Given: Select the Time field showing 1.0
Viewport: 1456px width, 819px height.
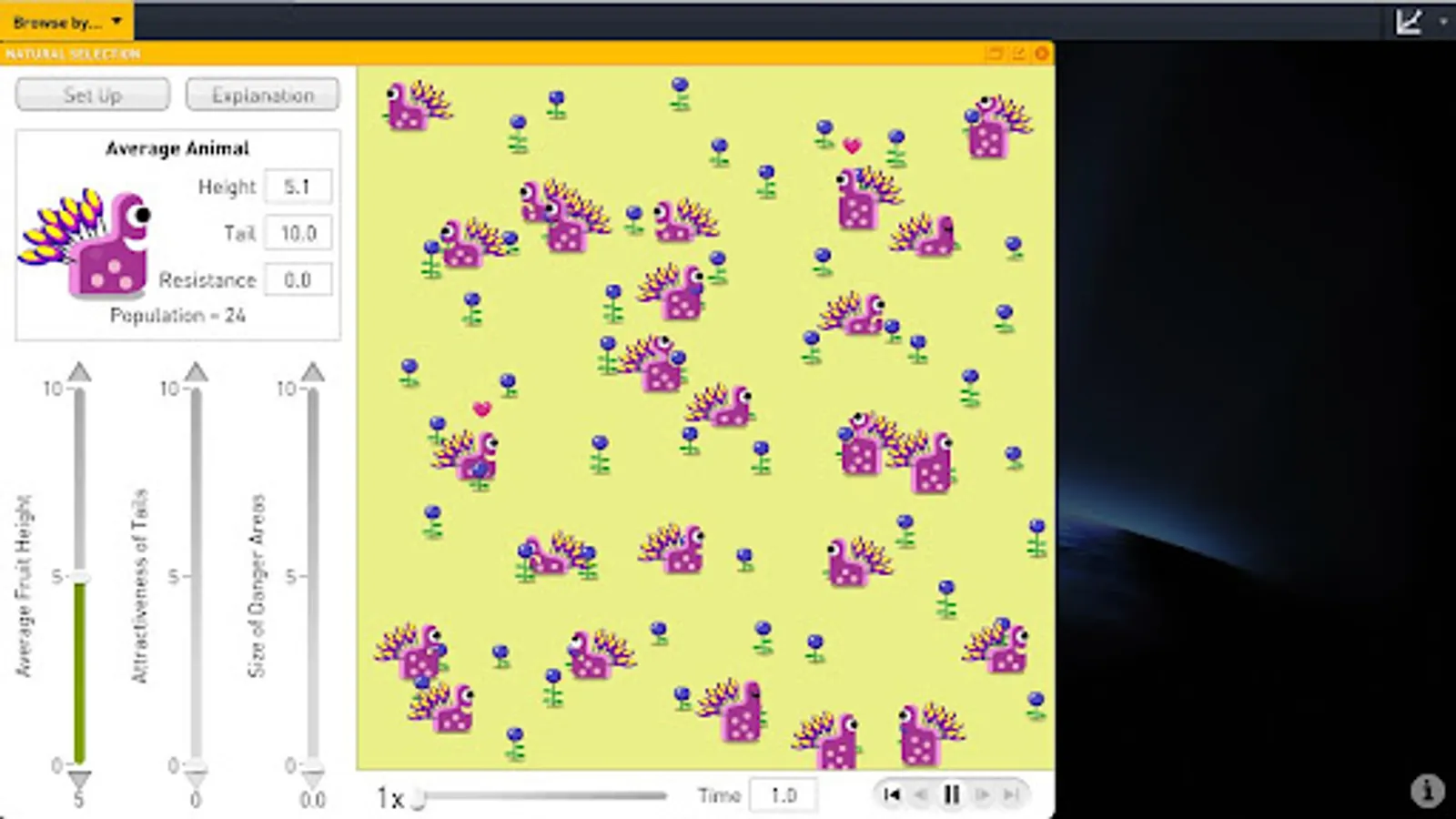Looking at the screenshot, I should pos(783,796).
